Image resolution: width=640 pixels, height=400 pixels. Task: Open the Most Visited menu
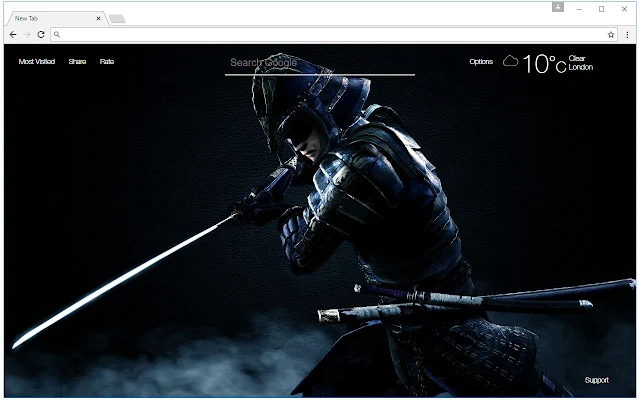[37, 62]
